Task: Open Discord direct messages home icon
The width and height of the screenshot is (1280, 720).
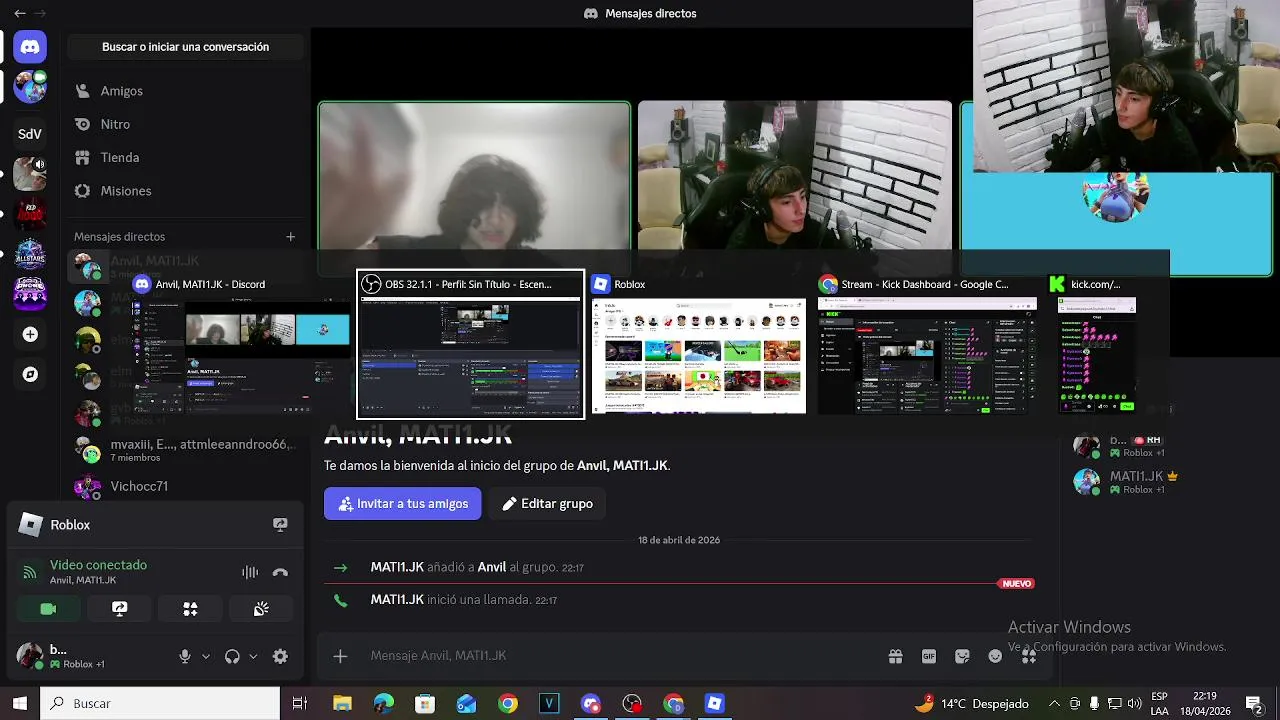Action: tap(30, 47)
